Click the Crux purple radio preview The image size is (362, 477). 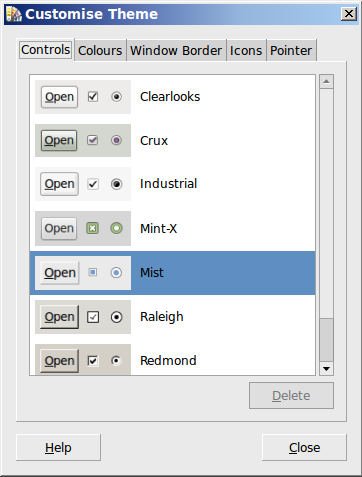pyautogui.click(x=116, y=140)
